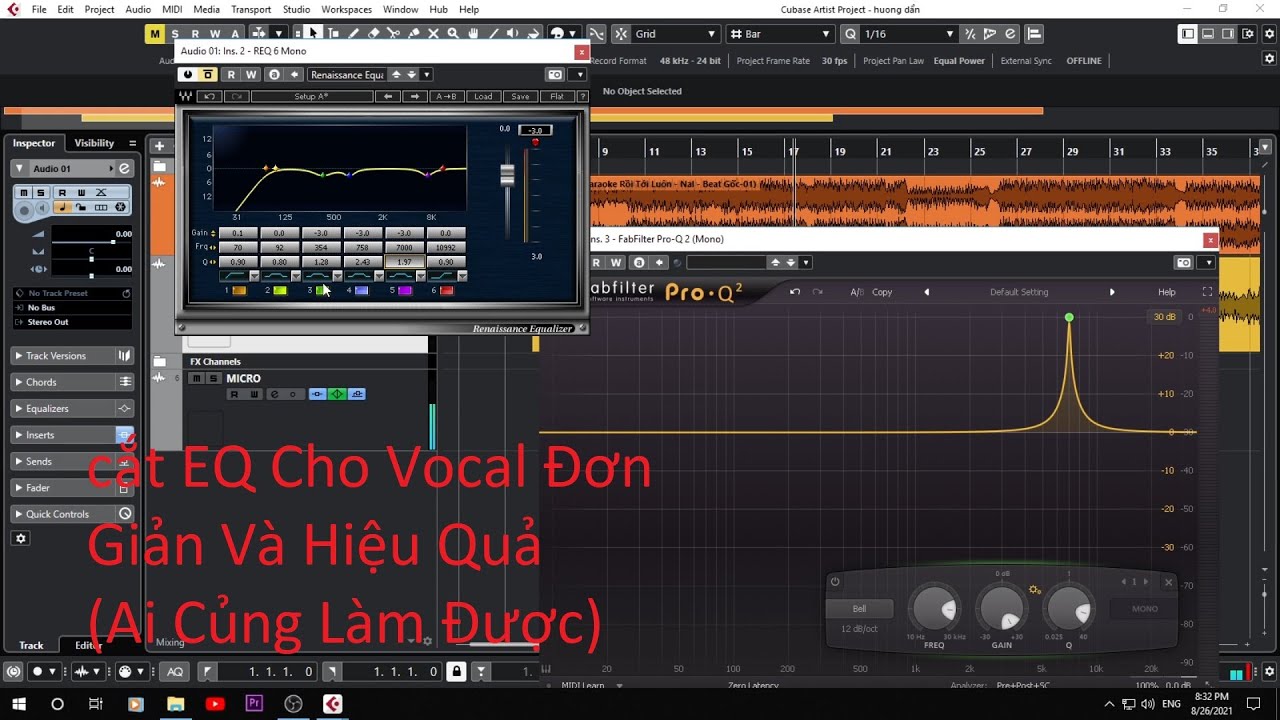This screenshot has height=720, width=1280.
Task: Click Pro-Q 2 undo arrow
Action: [795, 292]
